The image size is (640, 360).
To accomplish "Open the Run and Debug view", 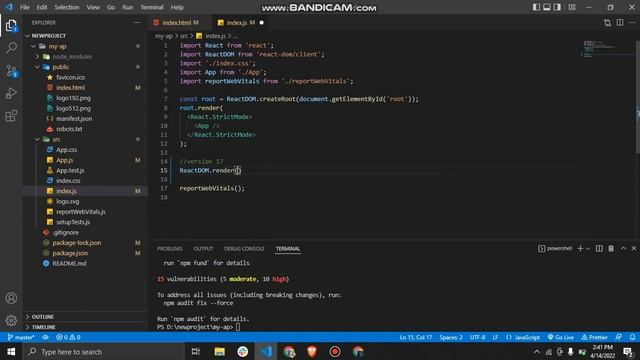I will 11,93.
